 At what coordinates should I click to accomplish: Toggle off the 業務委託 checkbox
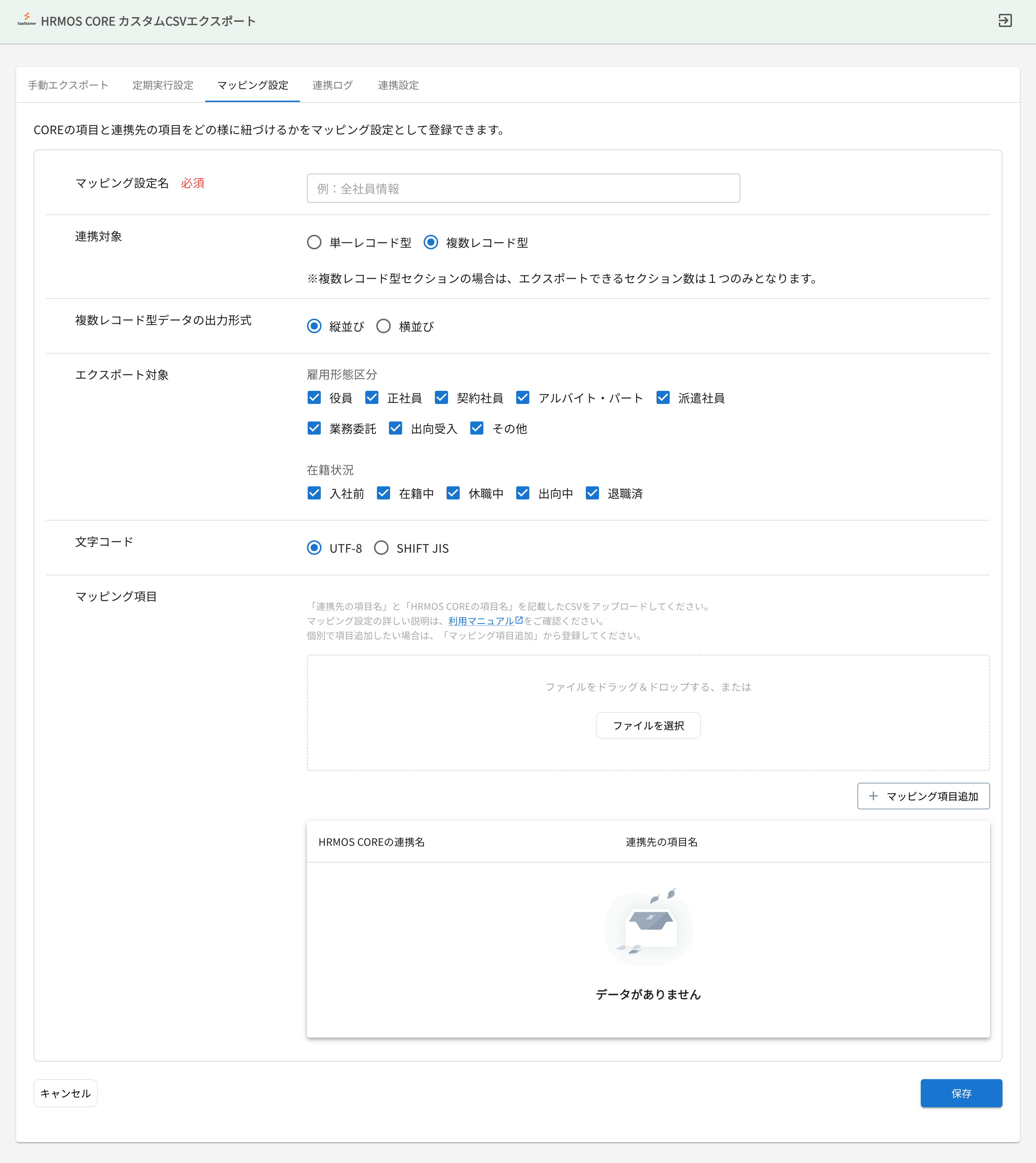[314, 428]
